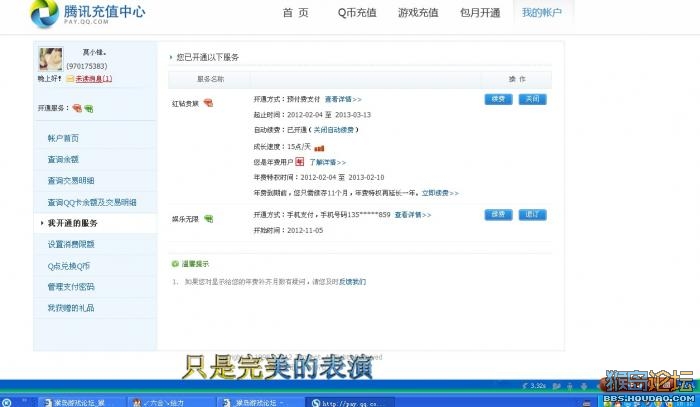700x407 pixels.
Task: Click the taskbar quick-launch icon at left edge
Action: pyautogui.click(x=7, y=403)
